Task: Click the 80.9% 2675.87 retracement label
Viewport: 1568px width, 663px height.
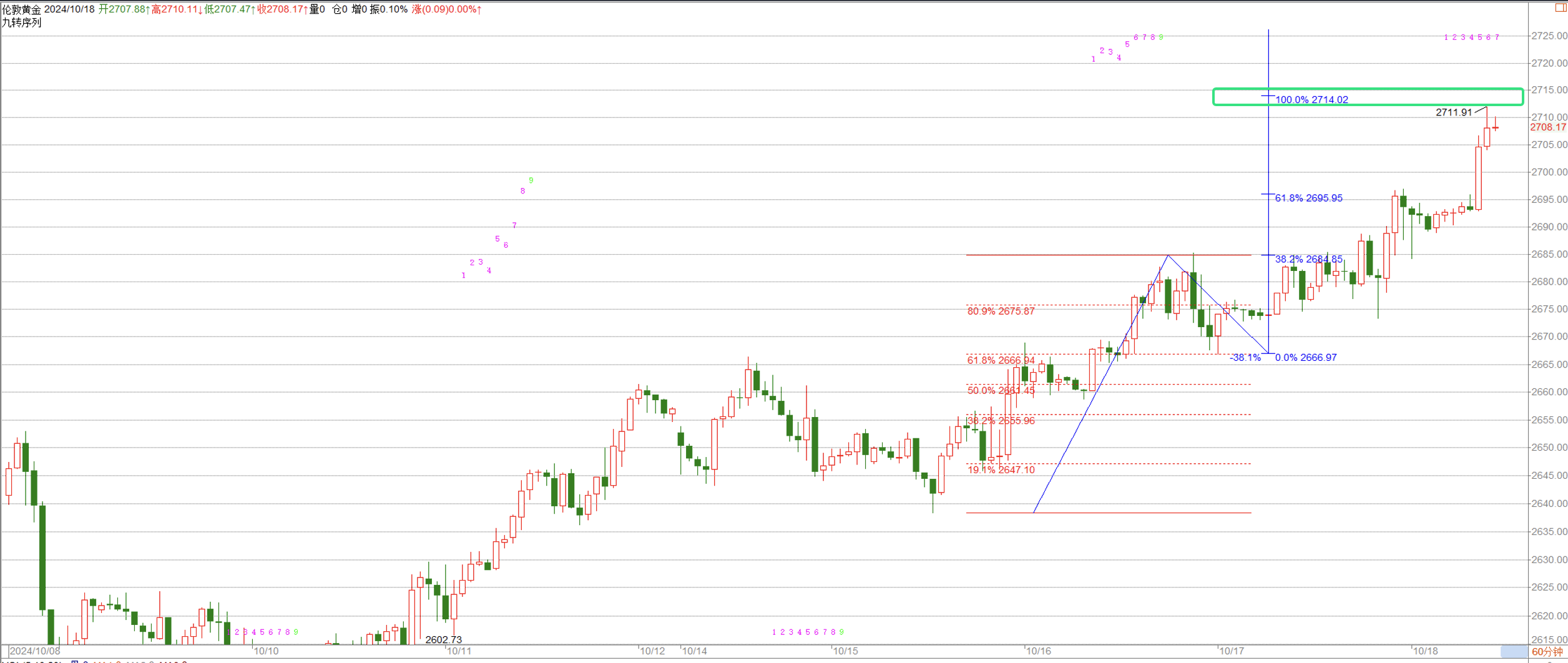Action: point(1001,311)
